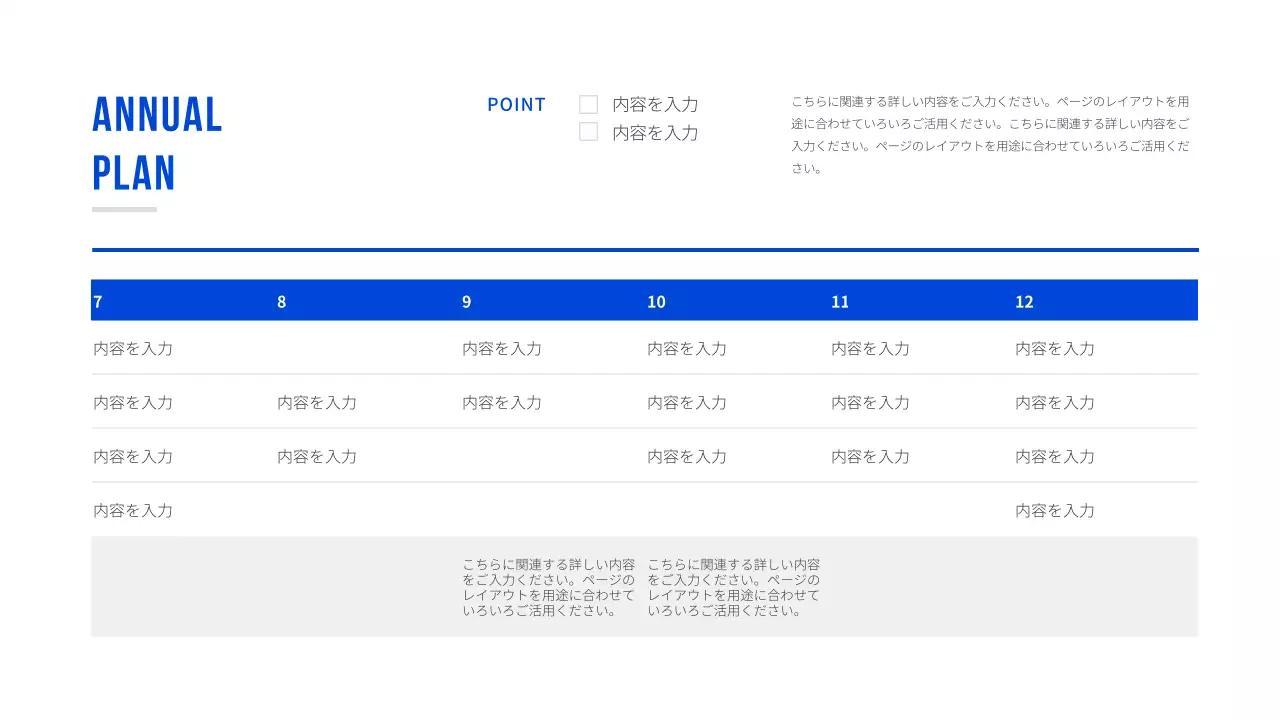Click the POINT label
1280x720 pixels.
pyautogui.click(x=516, y=103)
